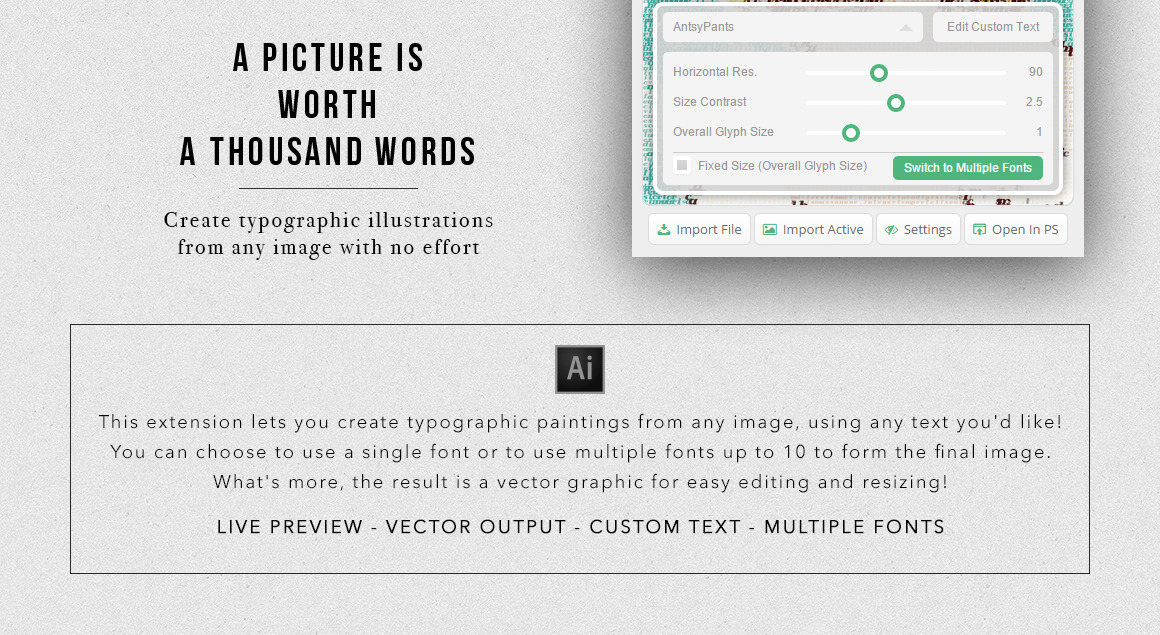1160x635 pixels.
Task: Click the Open In PS button label
Action: 1025,230
